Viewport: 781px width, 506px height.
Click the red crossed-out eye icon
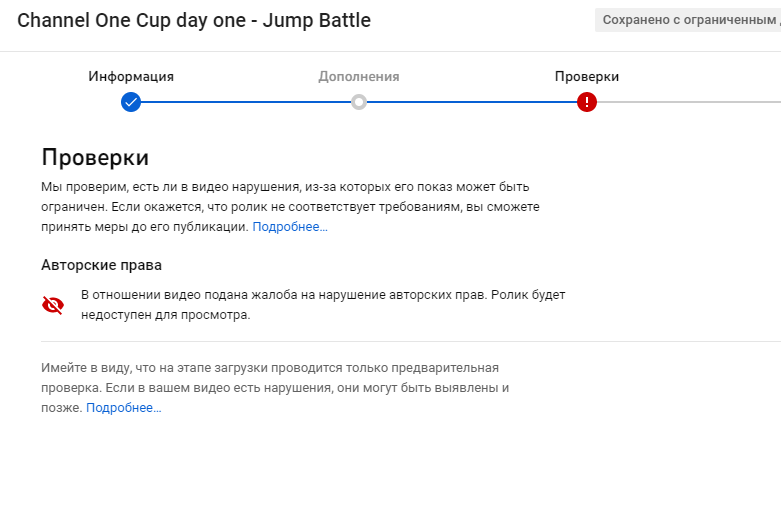(53, 305)
